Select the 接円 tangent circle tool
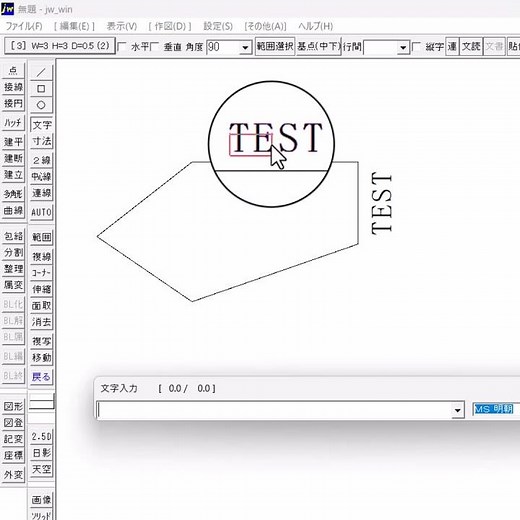The height and width of the screenshot is (520, 520). tap(13, 103)
